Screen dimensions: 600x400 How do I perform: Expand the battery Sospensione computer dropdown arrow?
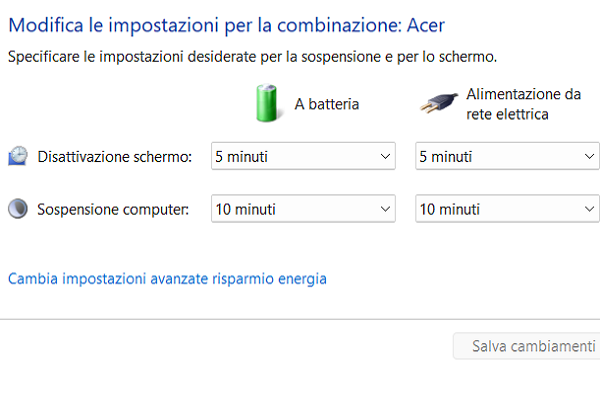coord(386,209)
